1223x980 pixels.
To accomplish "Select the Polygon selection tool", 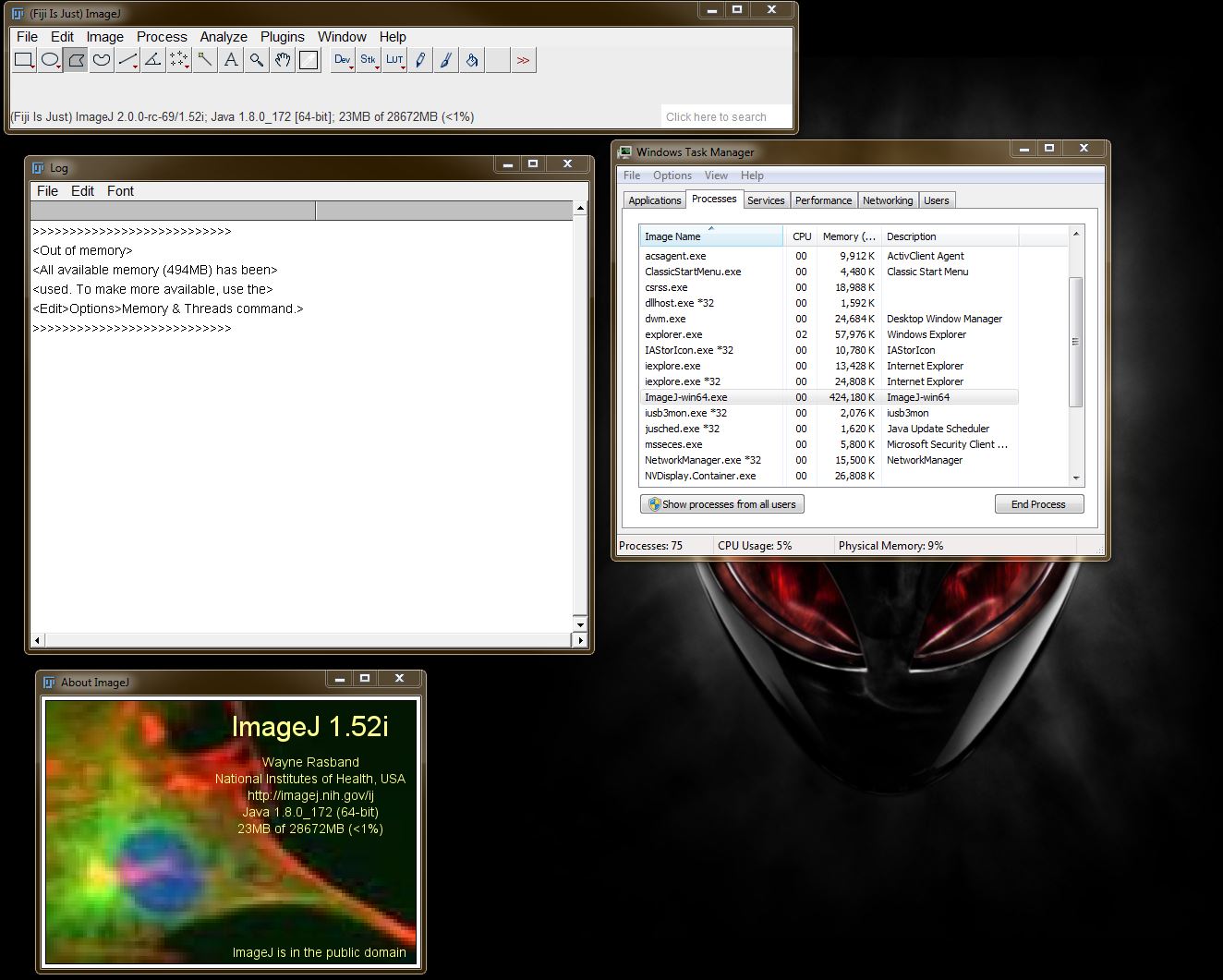I will coord(76,61).
